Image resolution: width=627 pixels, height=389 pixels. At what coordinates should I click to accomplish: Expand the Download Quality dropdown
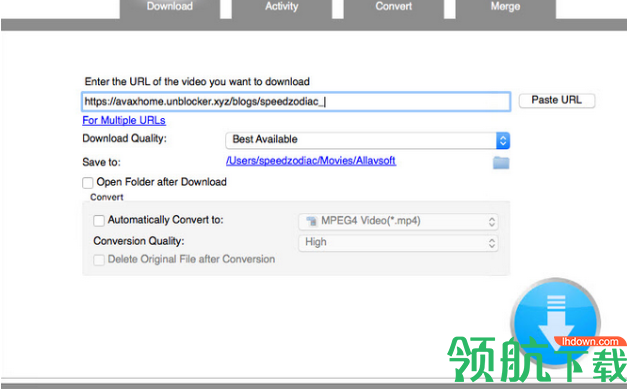[367, 140]
